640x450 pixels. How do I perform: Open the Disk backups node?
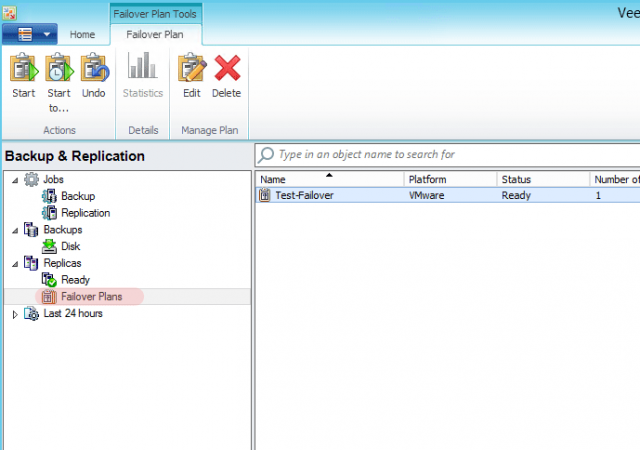pyautogui.click(x=71, y=246)
